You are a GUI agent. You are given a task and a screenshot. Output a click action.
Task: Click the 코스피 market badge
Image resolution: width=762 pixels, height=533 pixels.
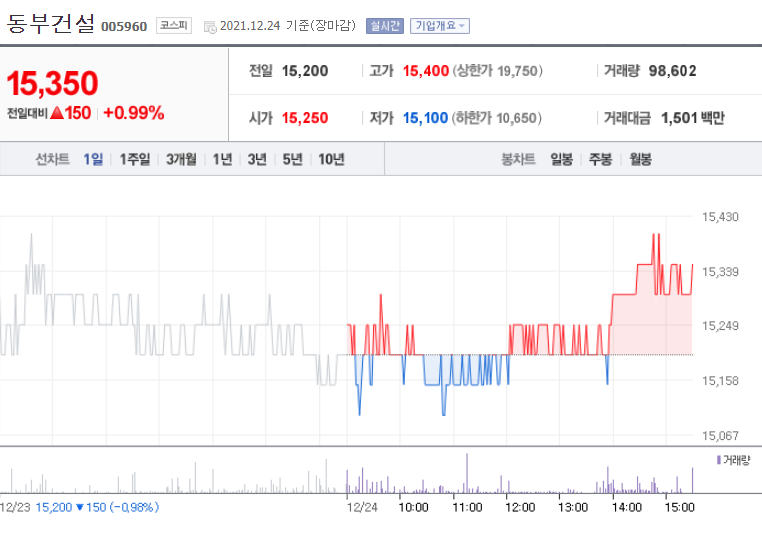click(x=174, y=25)
